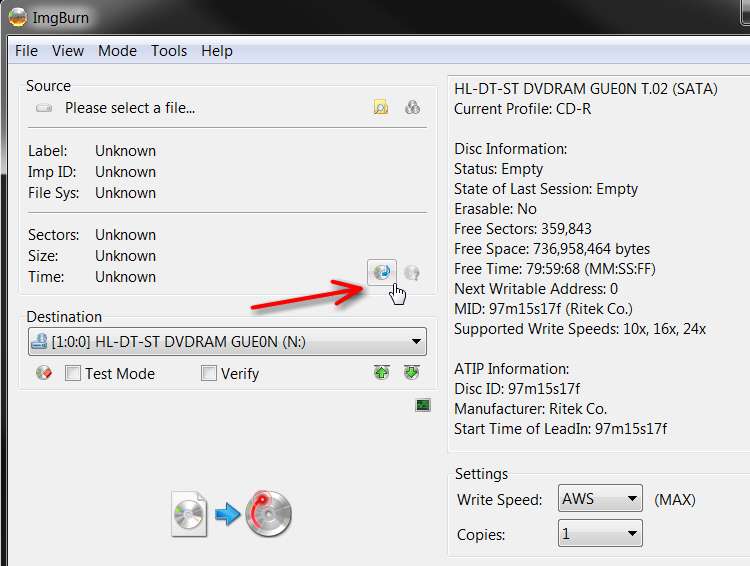Click the HL-DT-ST DVDRAM GUE0N T.02 (SATA) line
This screenshot has height=566, width=750.
coord(585,89)
